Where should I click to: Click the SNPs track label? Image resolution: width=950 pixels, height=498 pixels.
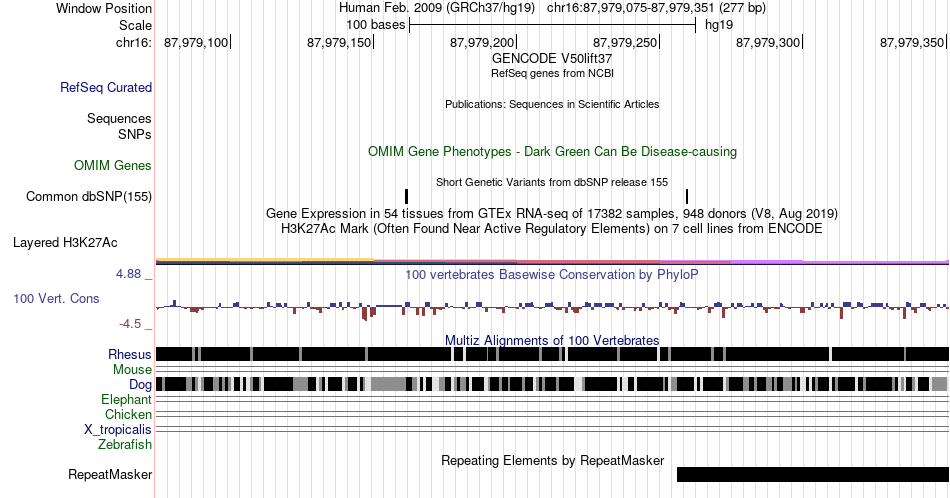click(135, 134)
